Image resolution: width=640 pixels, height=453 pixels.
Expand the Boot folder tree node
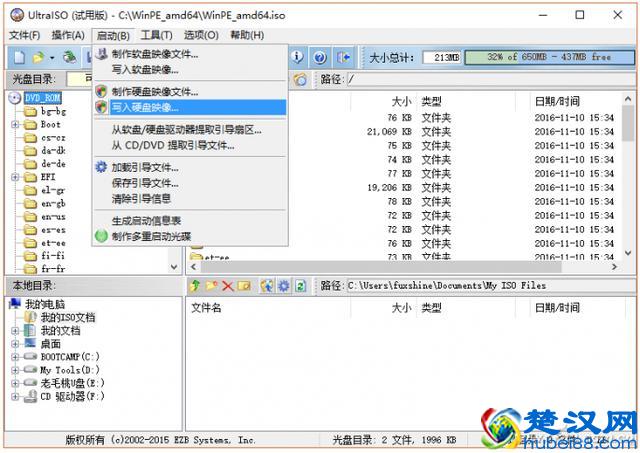pos(15,124)
